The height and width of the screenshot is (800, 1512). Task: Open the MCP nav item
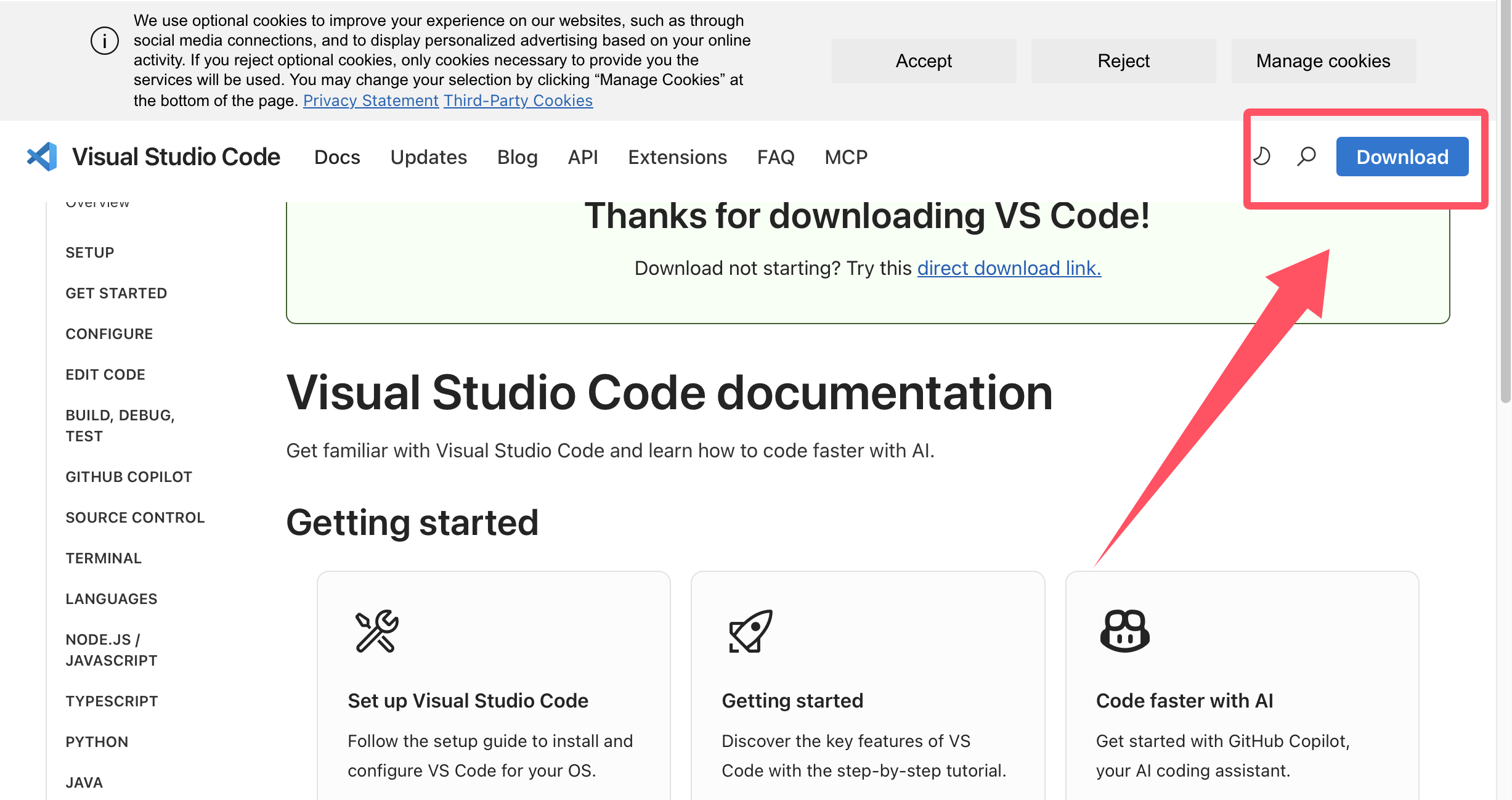[x=846, y=157]
